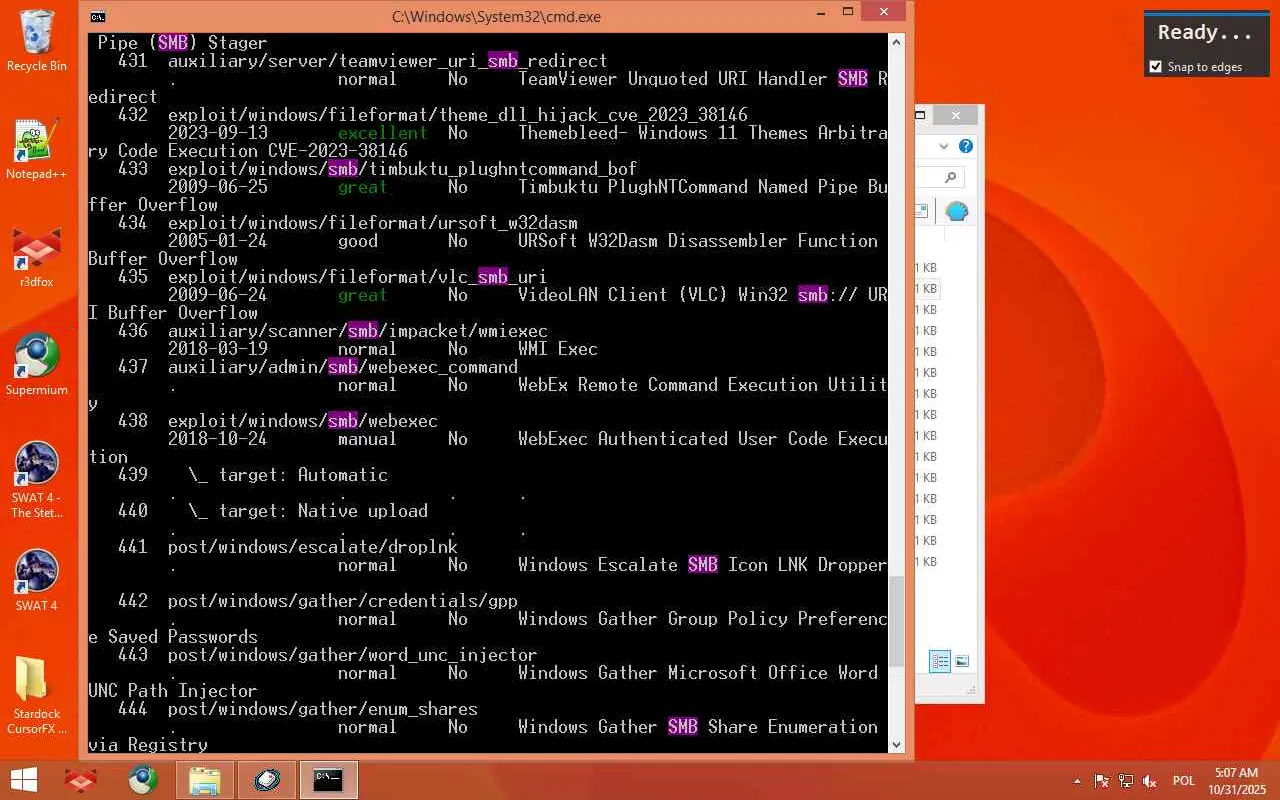Image resolution: width=1280 pixels, height=800 pixels.
Task: Click the blue shell icon in Explorer toolbar
Action: click(x=957, y=211)
